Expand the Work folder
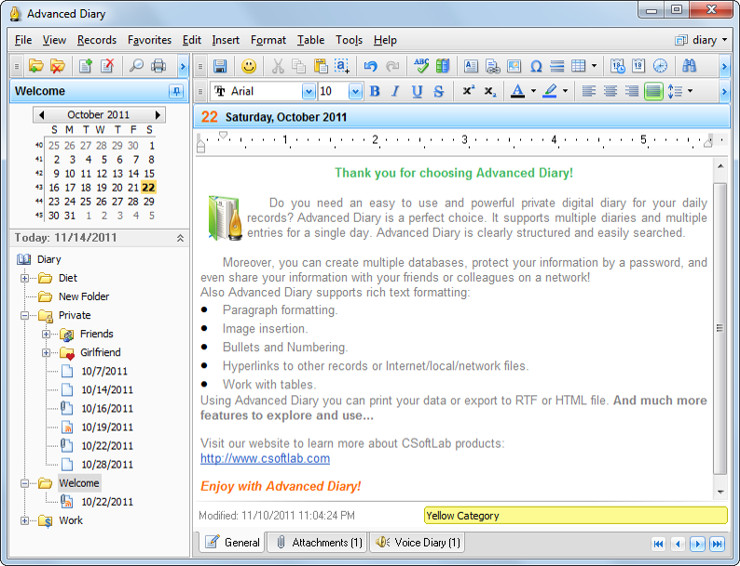 pos(25,521)
